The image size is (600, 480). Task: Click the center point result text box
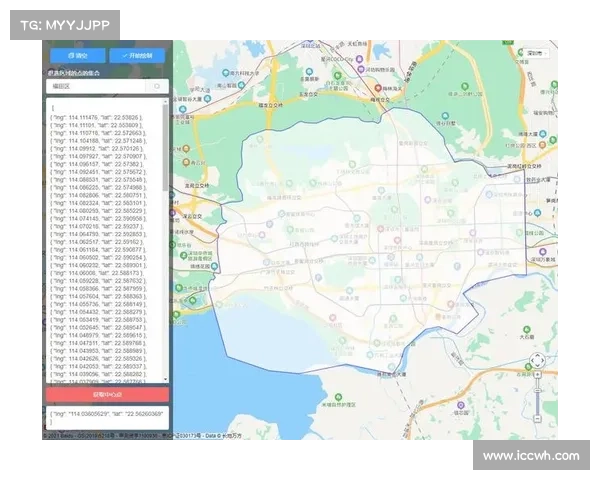click(x=108, y=418)
